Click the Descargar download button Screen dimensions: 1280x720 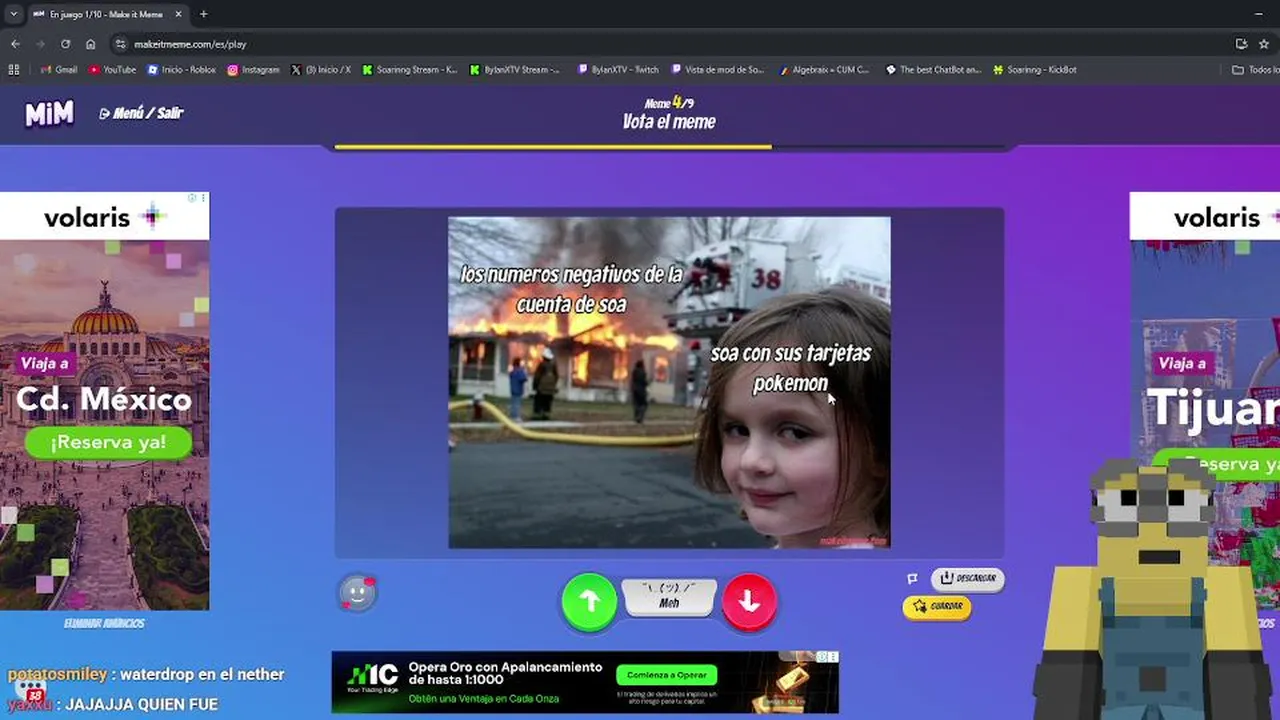coord(967,578)
